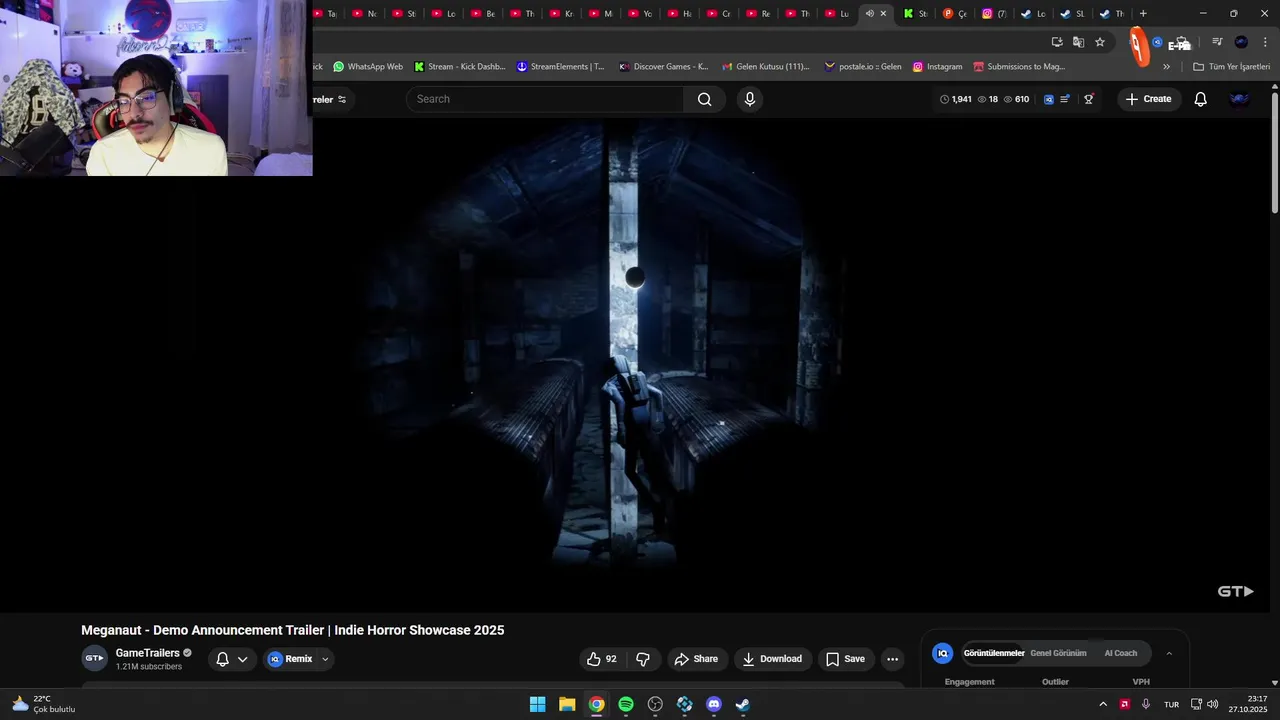
Task: Show more bookmarks with the double chevron
Action: click(x=1166, y=67)
